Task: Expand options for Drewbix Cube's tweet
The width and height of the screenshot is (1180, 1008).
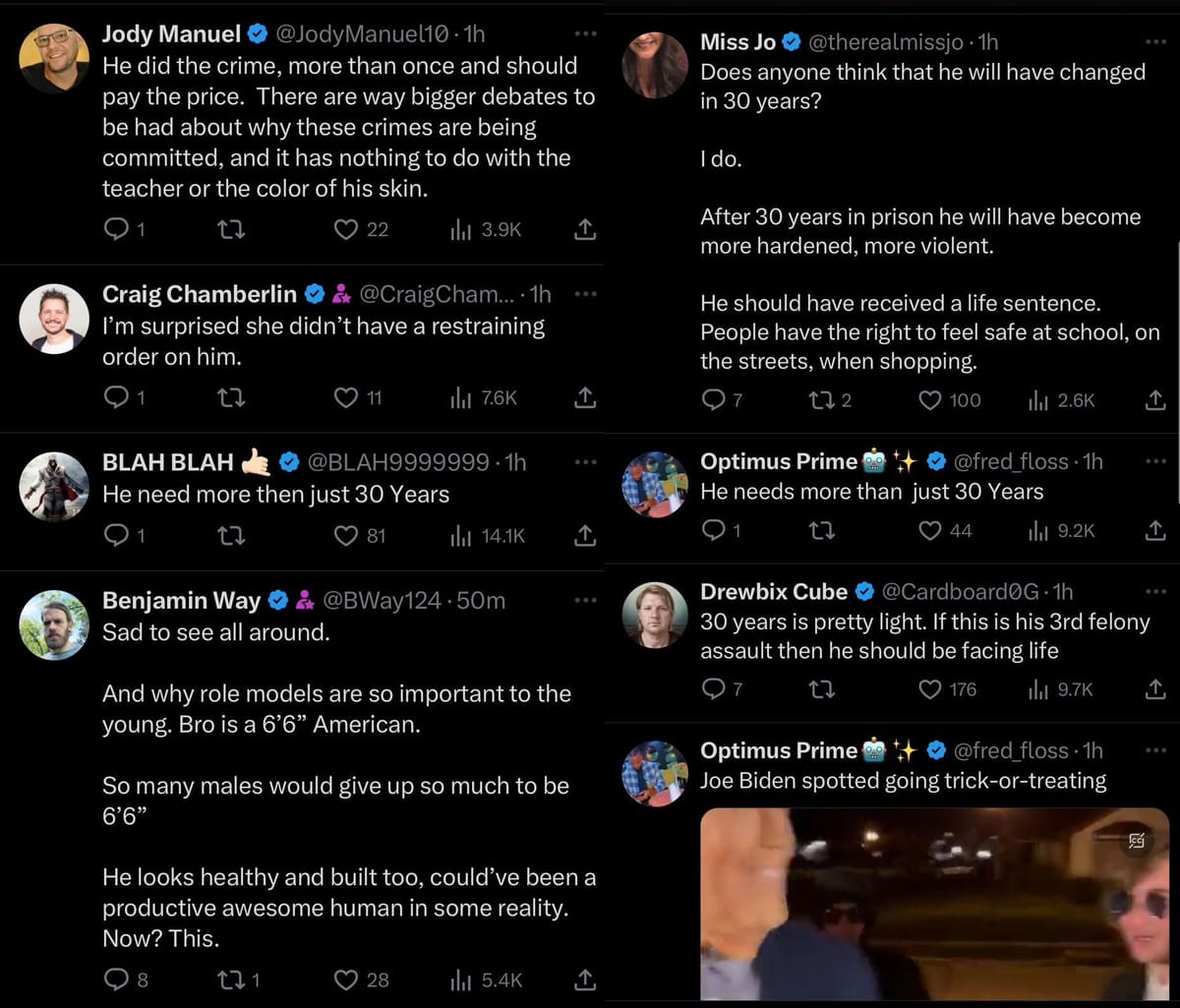Action: [x=1155, y=592]
